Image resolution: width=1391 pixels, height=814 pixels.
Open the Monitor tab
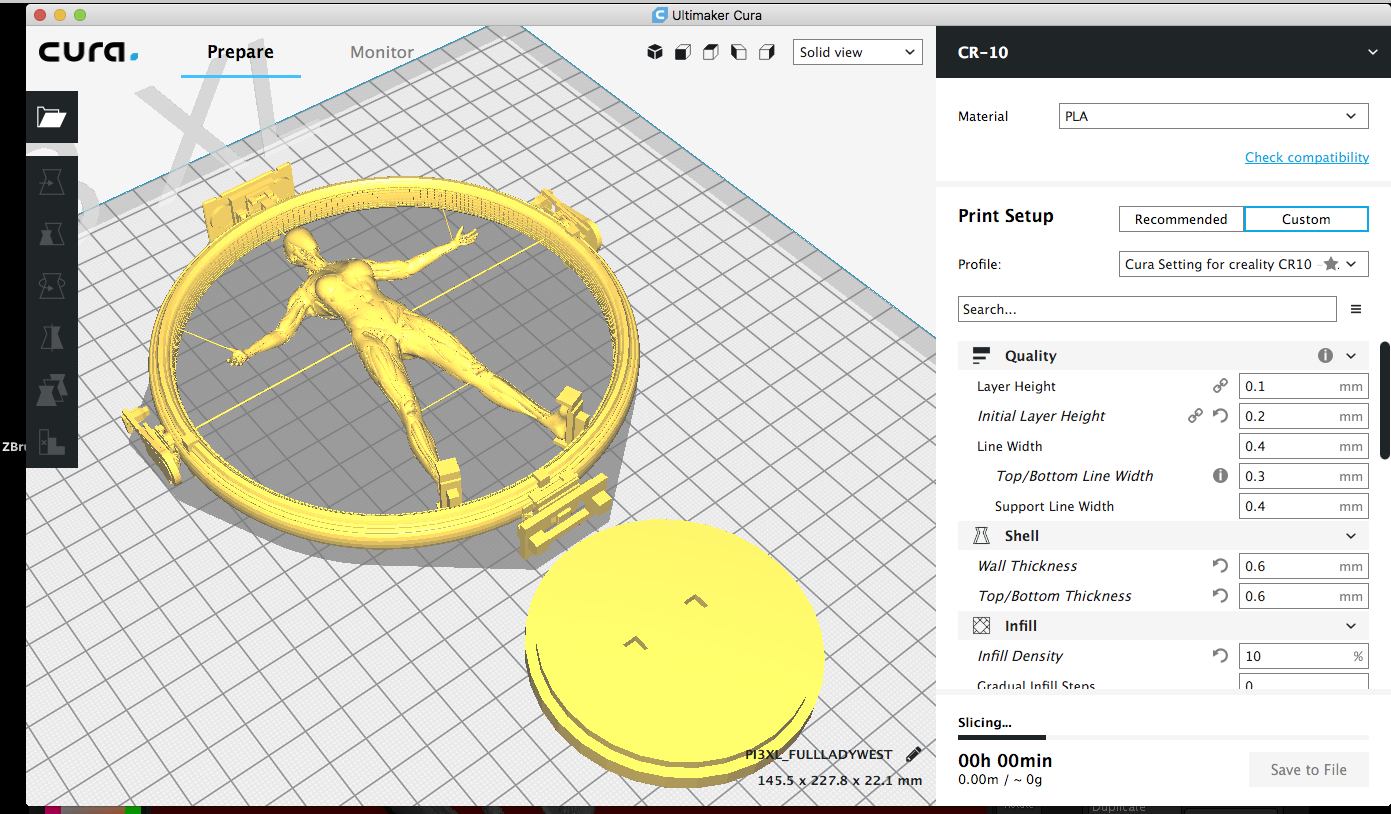382,52
